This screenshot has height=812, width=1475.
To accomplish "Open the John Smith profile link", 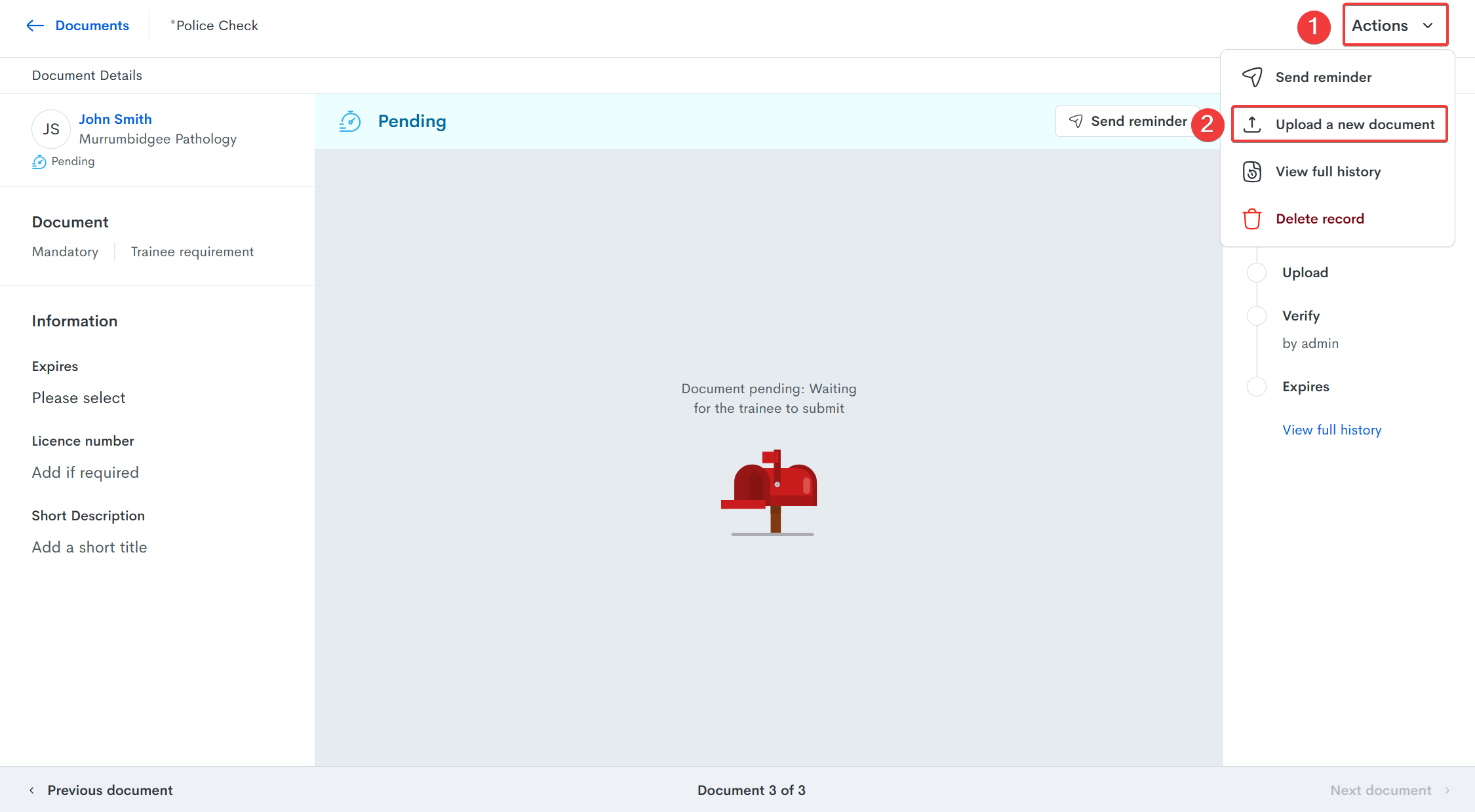I will [115, 119].
